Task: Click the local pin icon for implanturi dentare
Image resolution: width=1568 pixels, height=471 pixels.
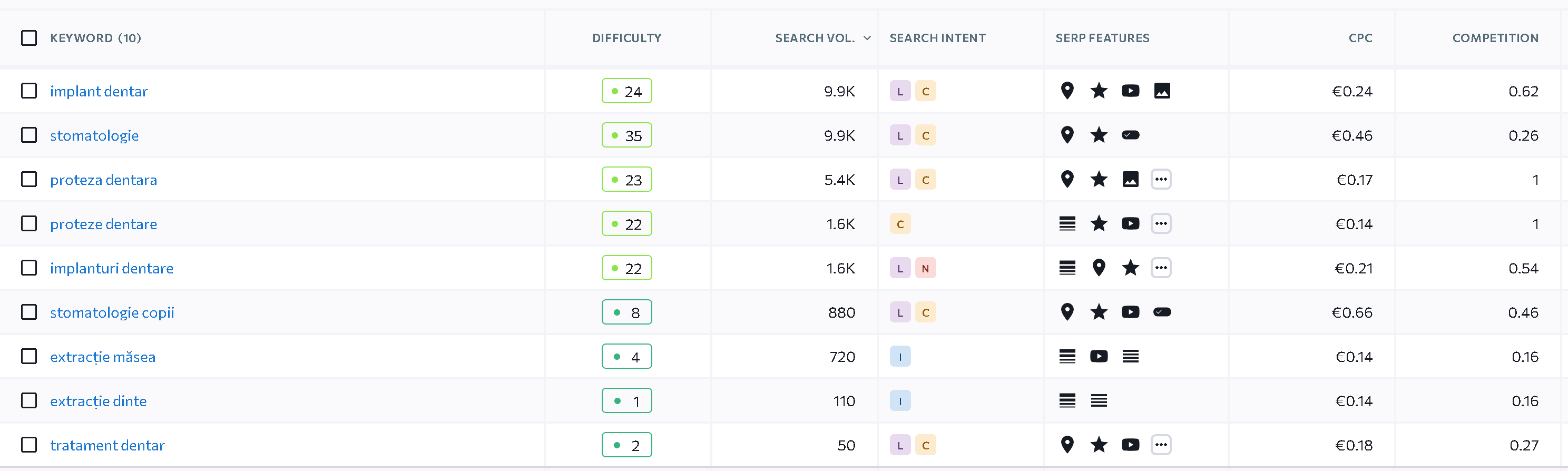Action: click(1099, 268)
